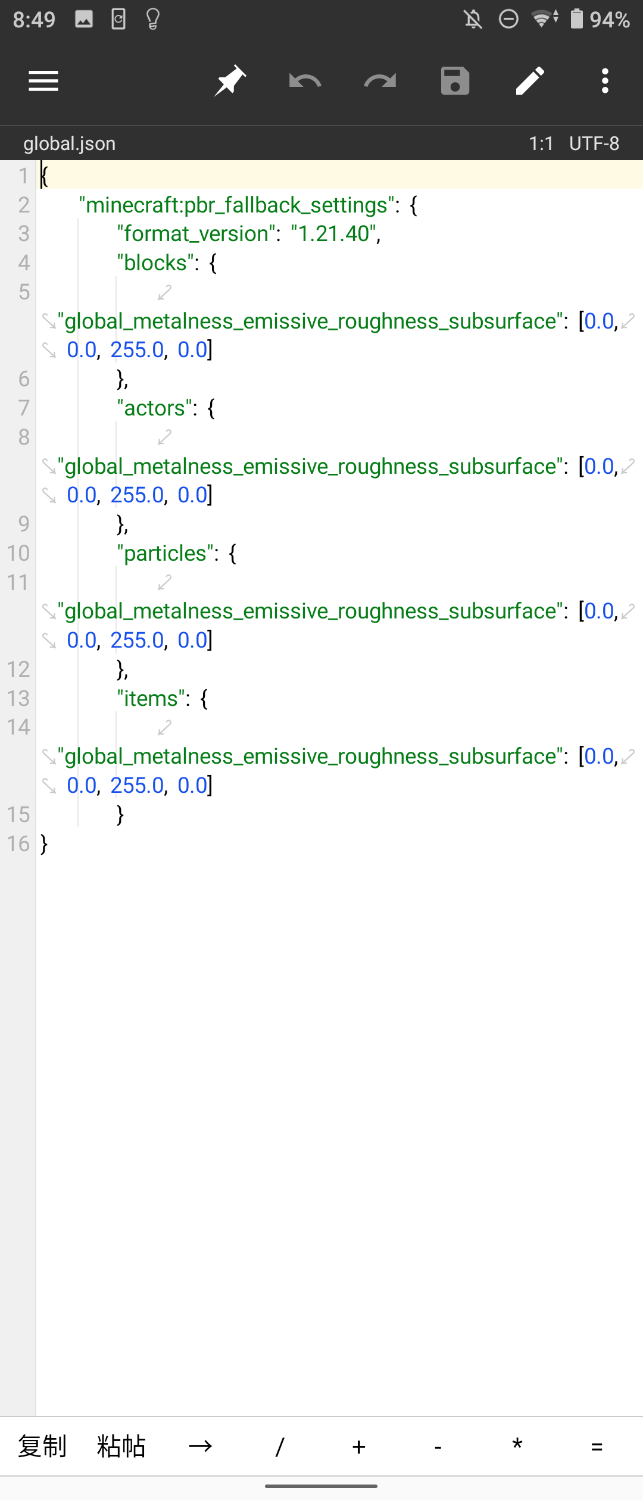Save the file with floppy disk icon
This screenshot has height=1500, width=643.
(455, 81)
